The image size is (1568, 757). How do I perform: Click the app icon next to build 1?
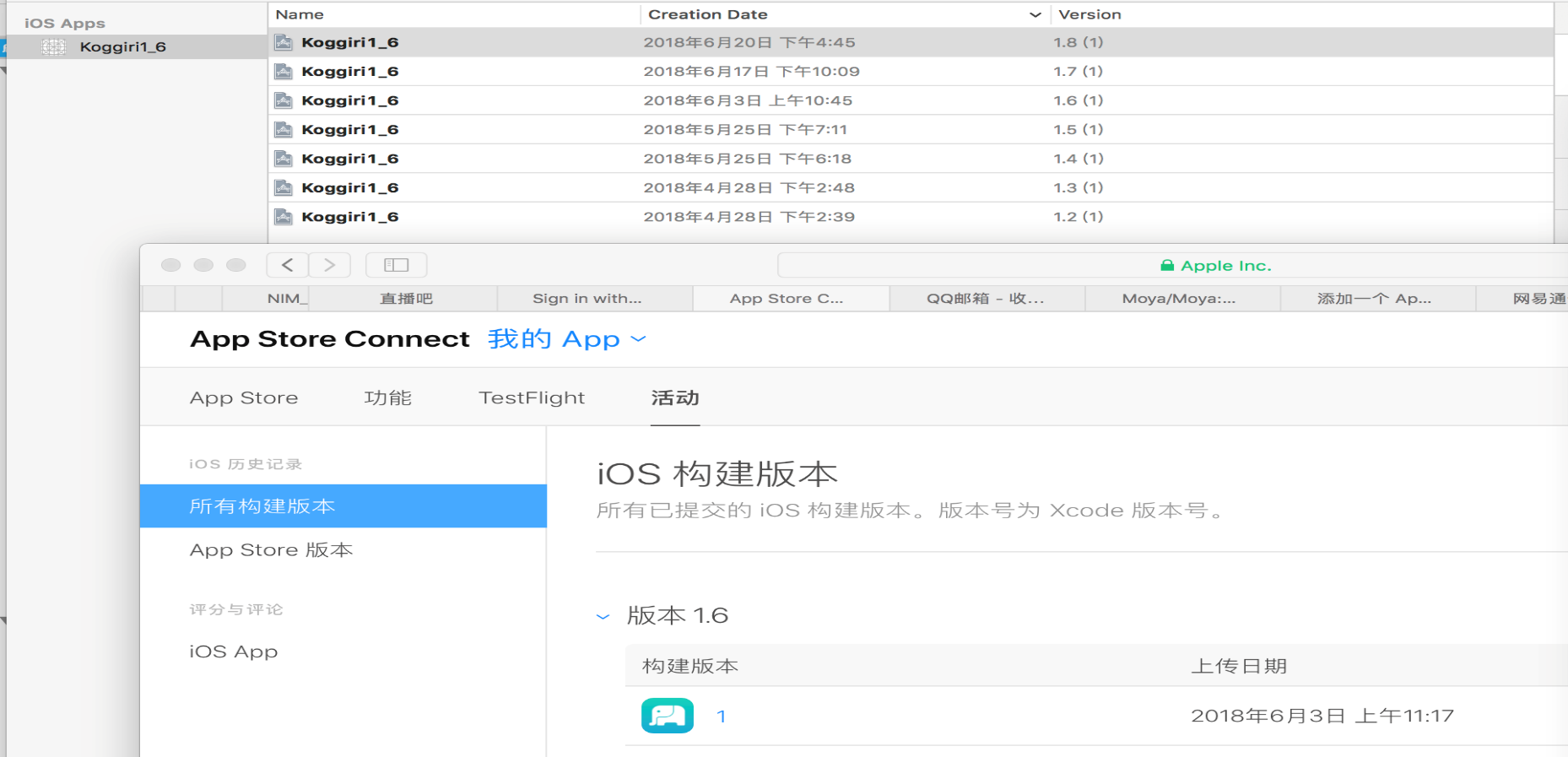pos(668,716)
